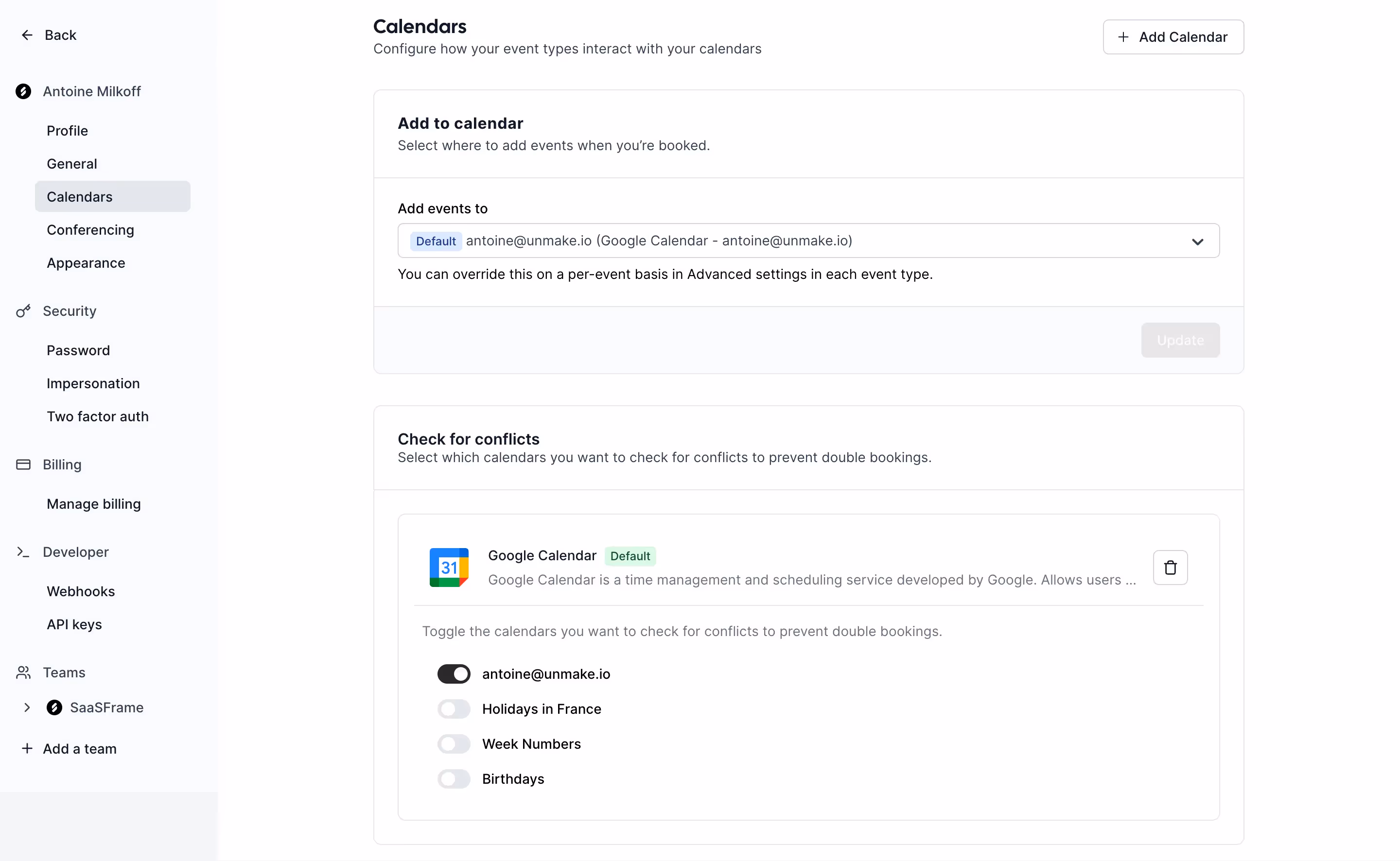Open the Two factor auth section

click(98, 416)
